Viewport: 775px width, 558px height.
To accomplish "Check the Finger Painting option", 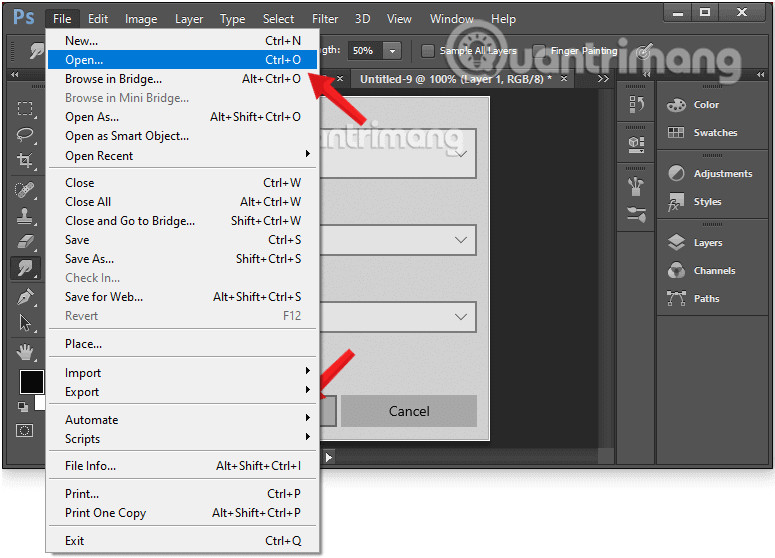I will (540, 51).
